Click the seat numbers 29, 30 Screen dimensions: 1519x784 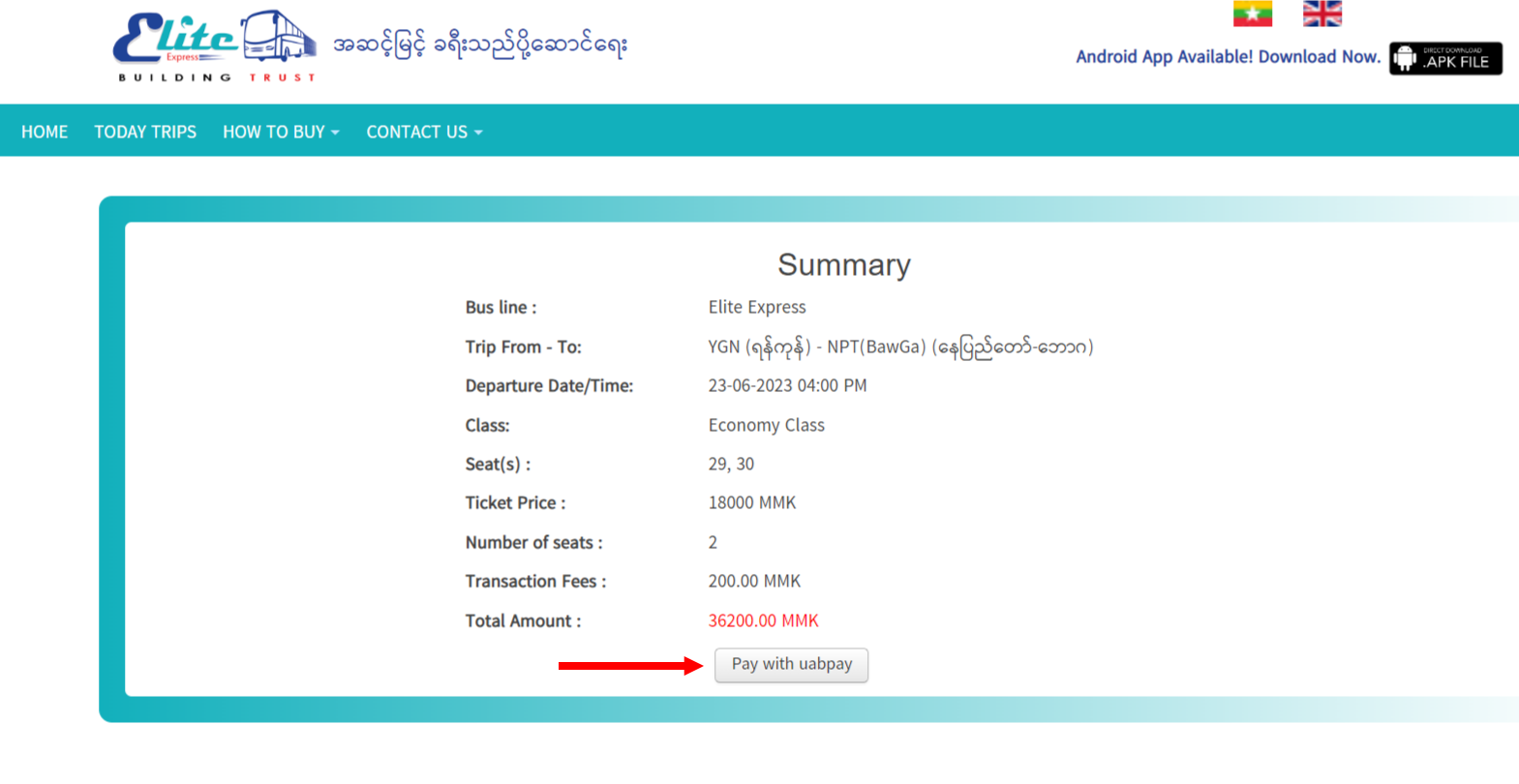731,464
